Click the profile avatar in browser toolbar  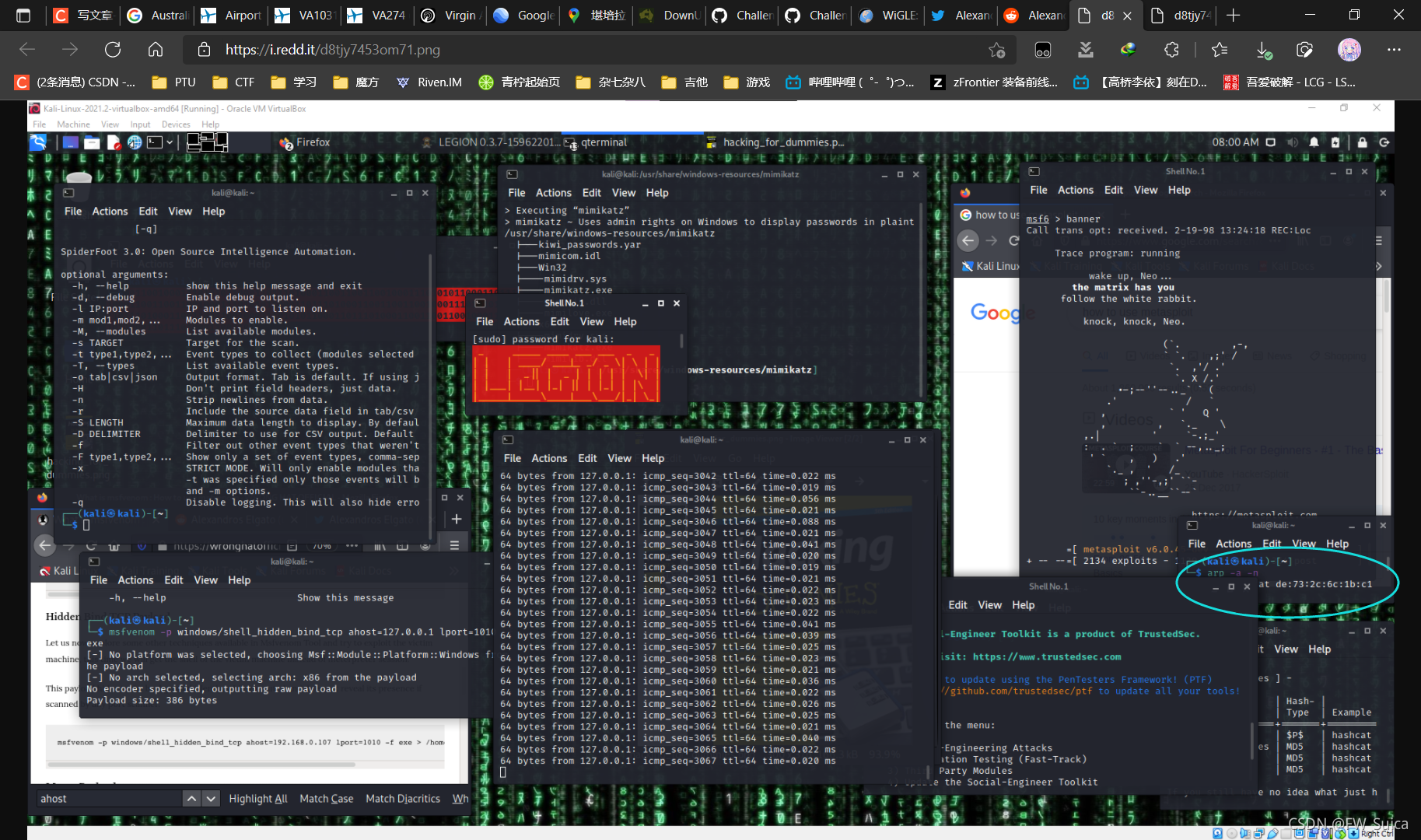1349,50
